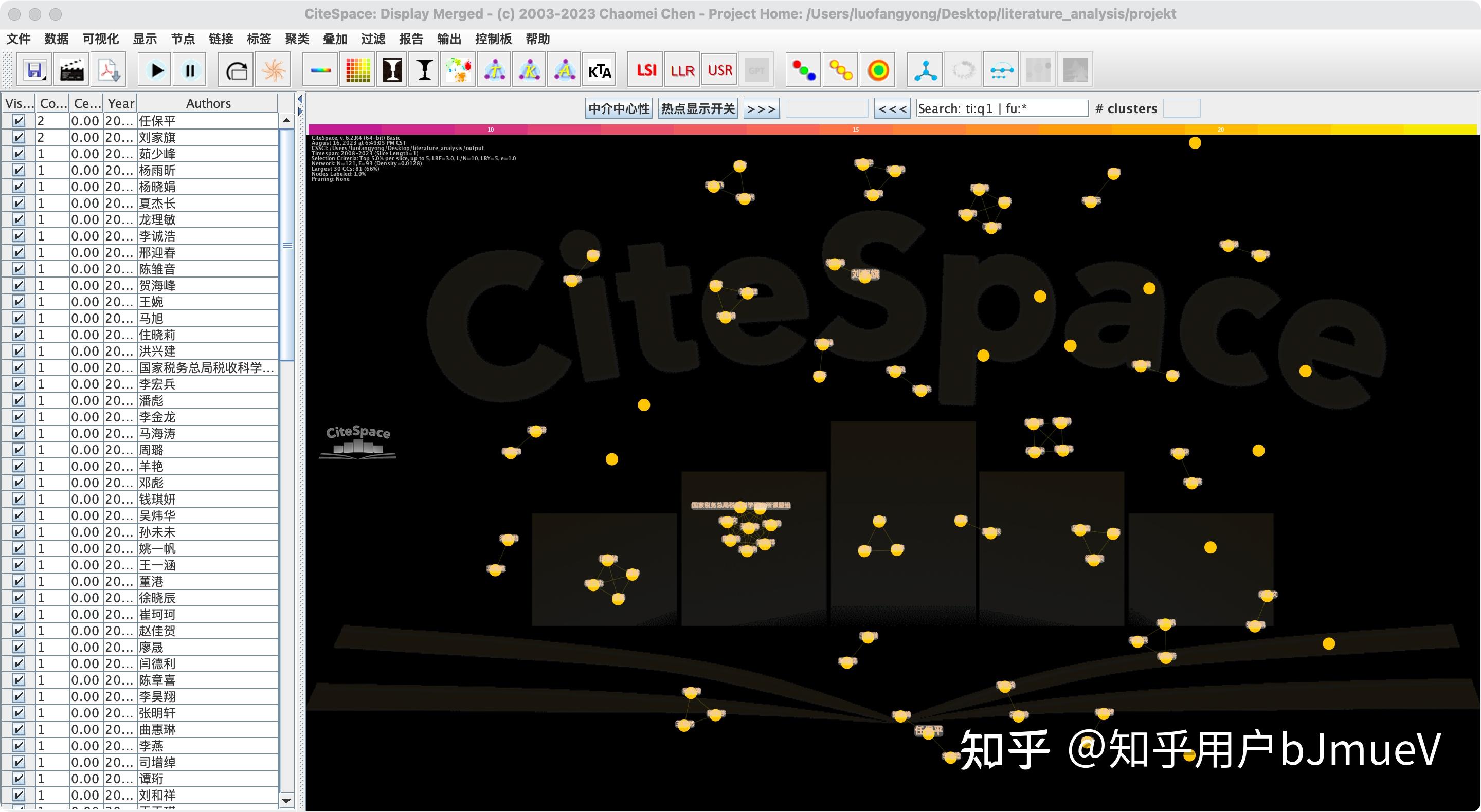Click inside the Search ti:q1 field

click(1002, 108)
